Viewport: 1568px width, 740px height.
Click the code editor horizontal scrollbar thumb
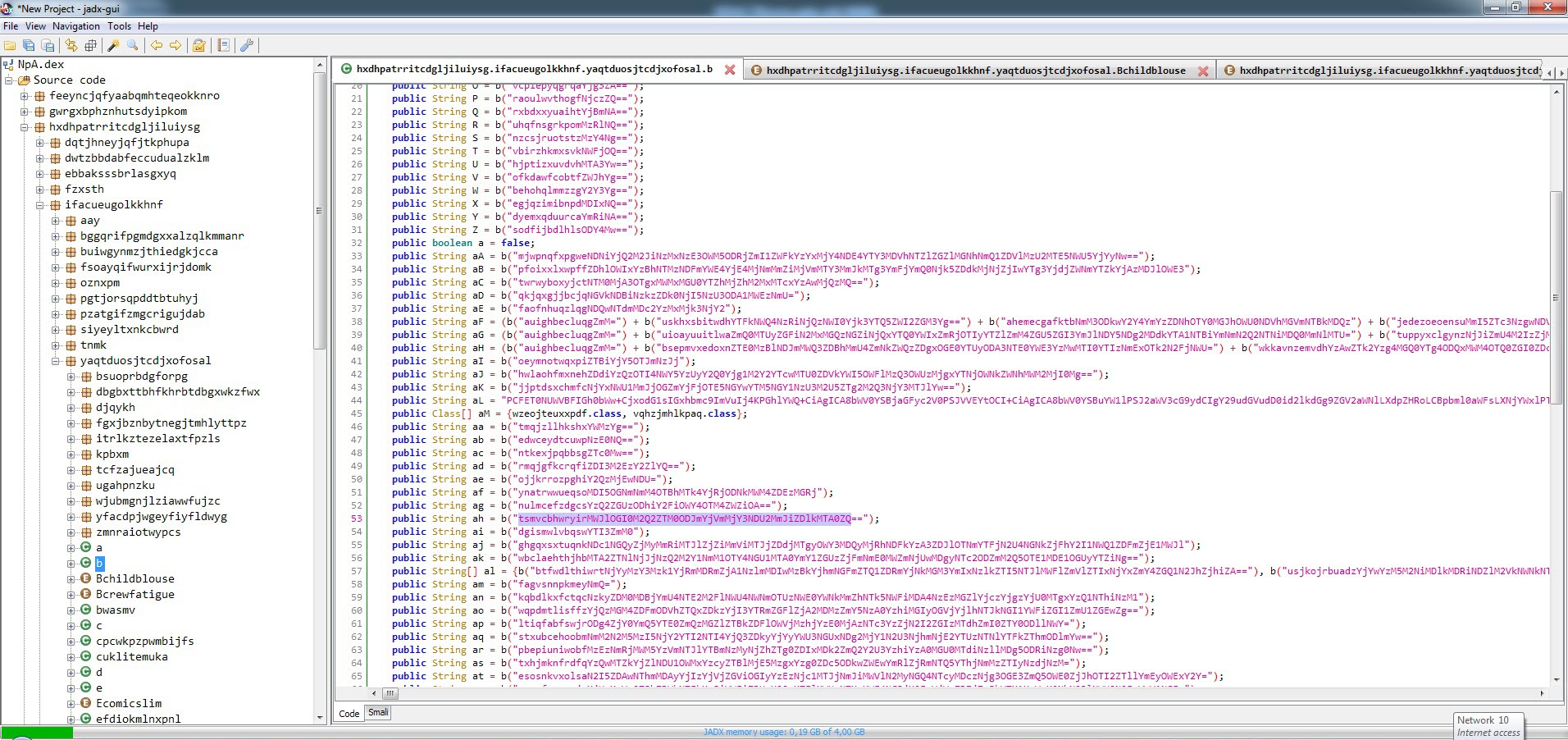point(390,693)
